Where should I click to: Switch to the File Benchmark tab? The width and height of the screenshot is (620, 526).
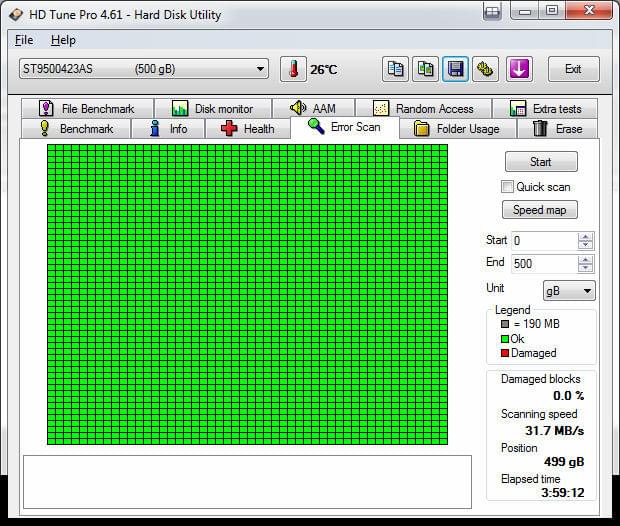pyautogui.click(x=87, y=109)
